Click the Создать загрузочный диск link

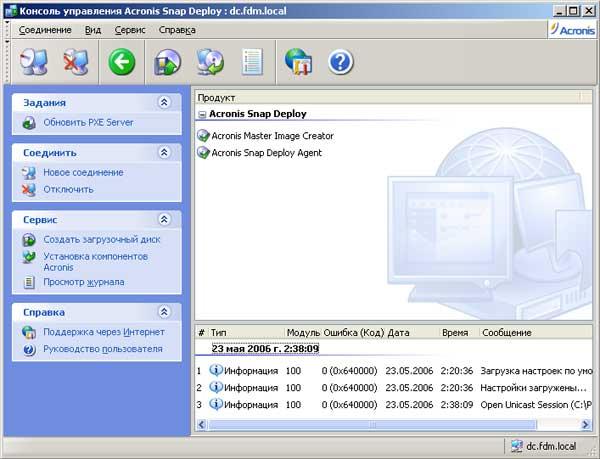click(102, 240)
